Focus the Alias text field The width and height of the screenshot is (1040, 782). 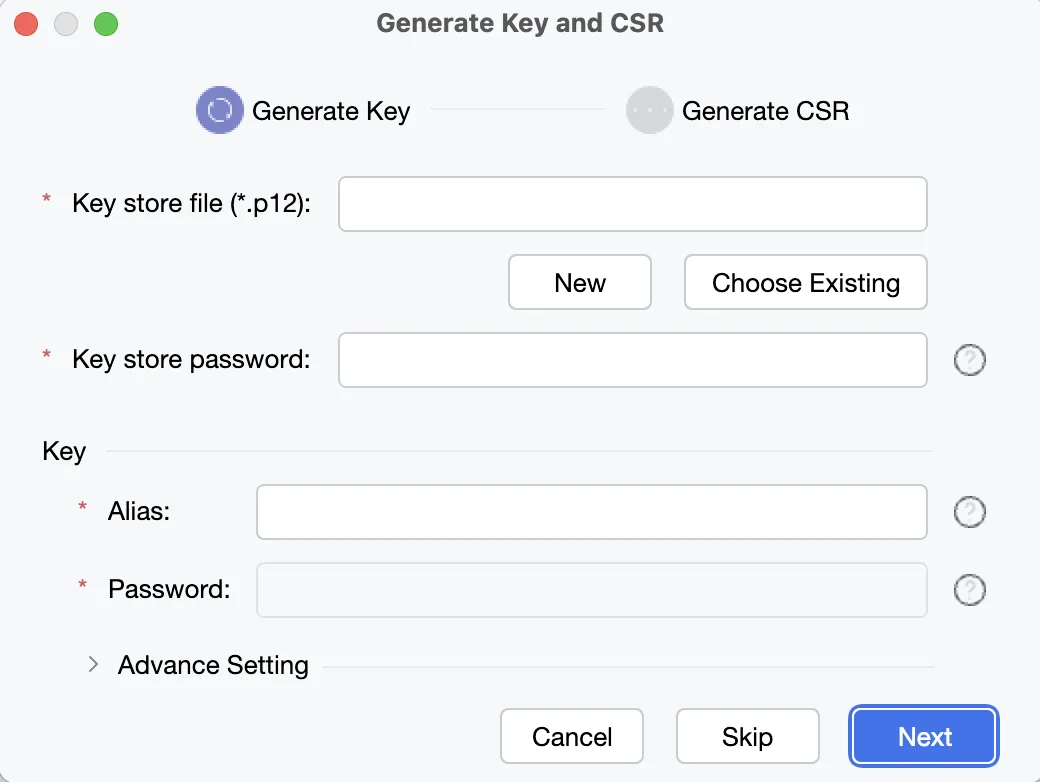tap(592, 512)
